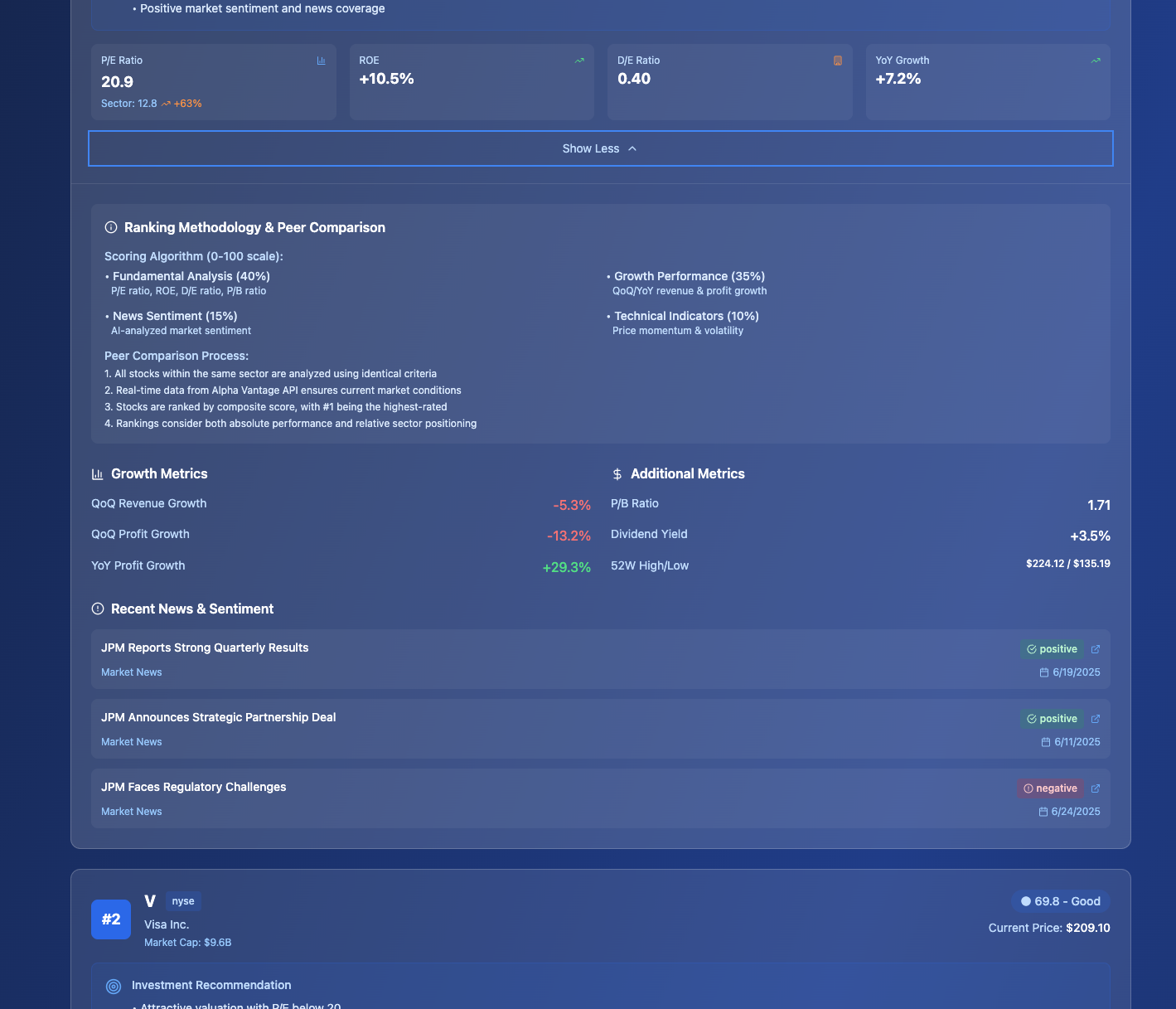This screenshot has width=1176, height=1009.
Task: Click Growth Performance (35%) bullet text
Action: [x=690, y=276]
